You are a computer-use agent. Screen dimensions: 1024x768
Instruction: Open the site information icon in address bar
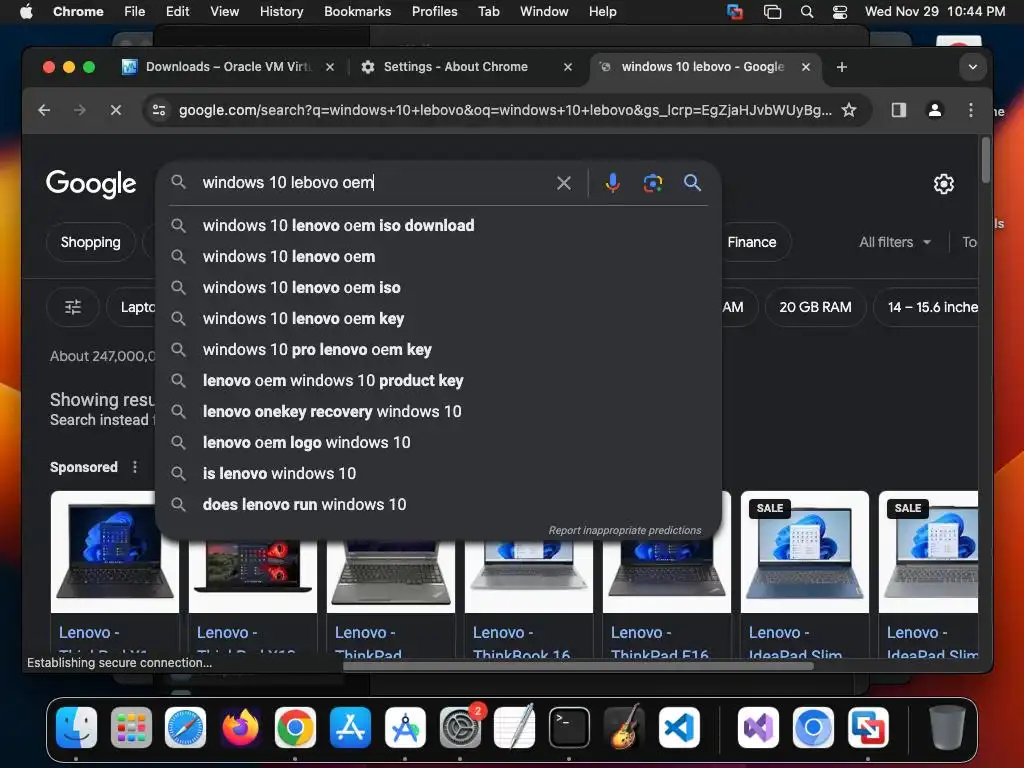tap(159, 110)
